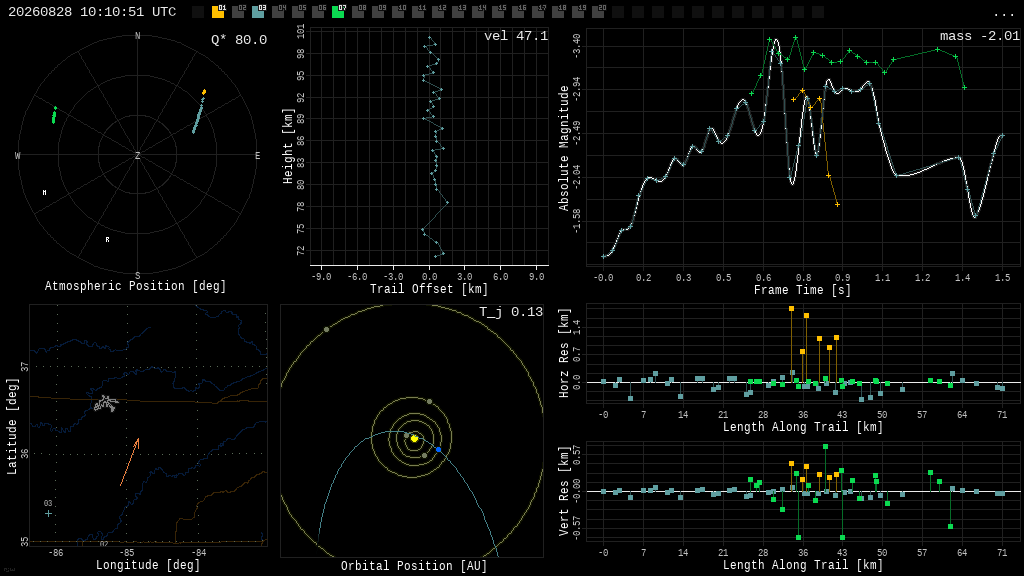1024x576 pixels.
Task: Select the gray station 05 square
Action: tap(298, 11)
